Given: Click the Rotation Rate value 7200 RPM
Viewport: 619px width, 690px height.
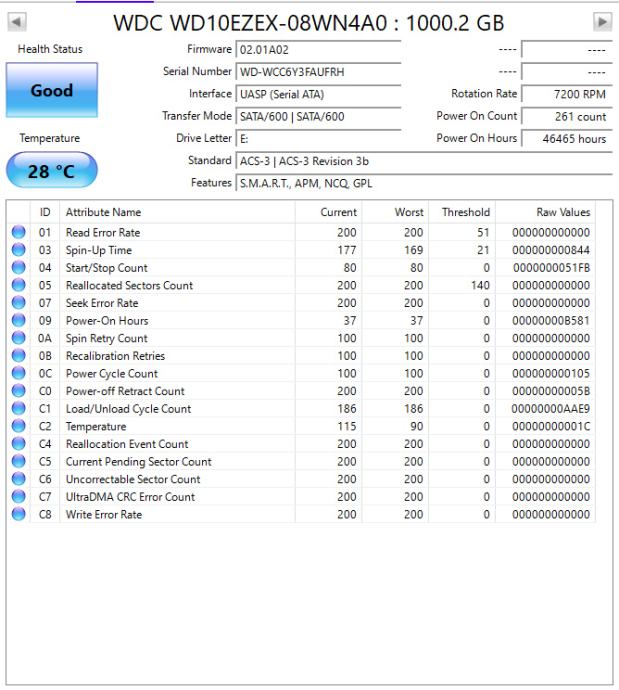Looking at the screenshot, I should tap(567, 94).
